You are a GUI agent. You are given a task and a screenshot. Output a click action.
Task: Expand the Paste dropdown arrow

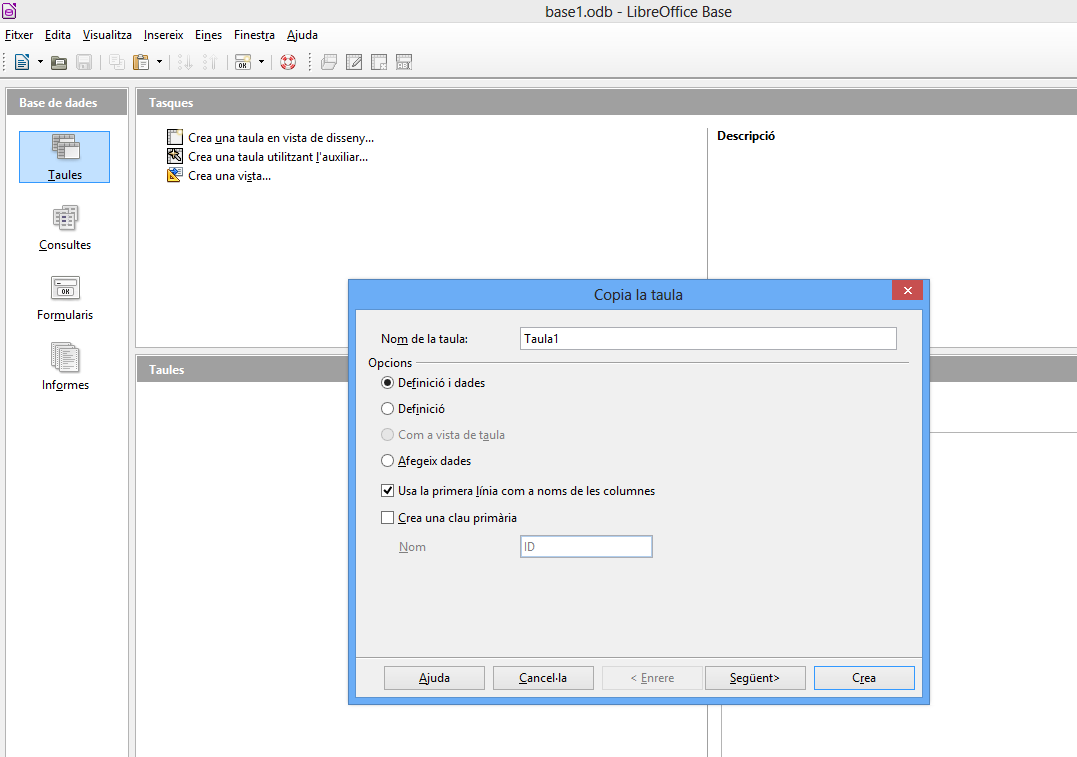[159, 62]
